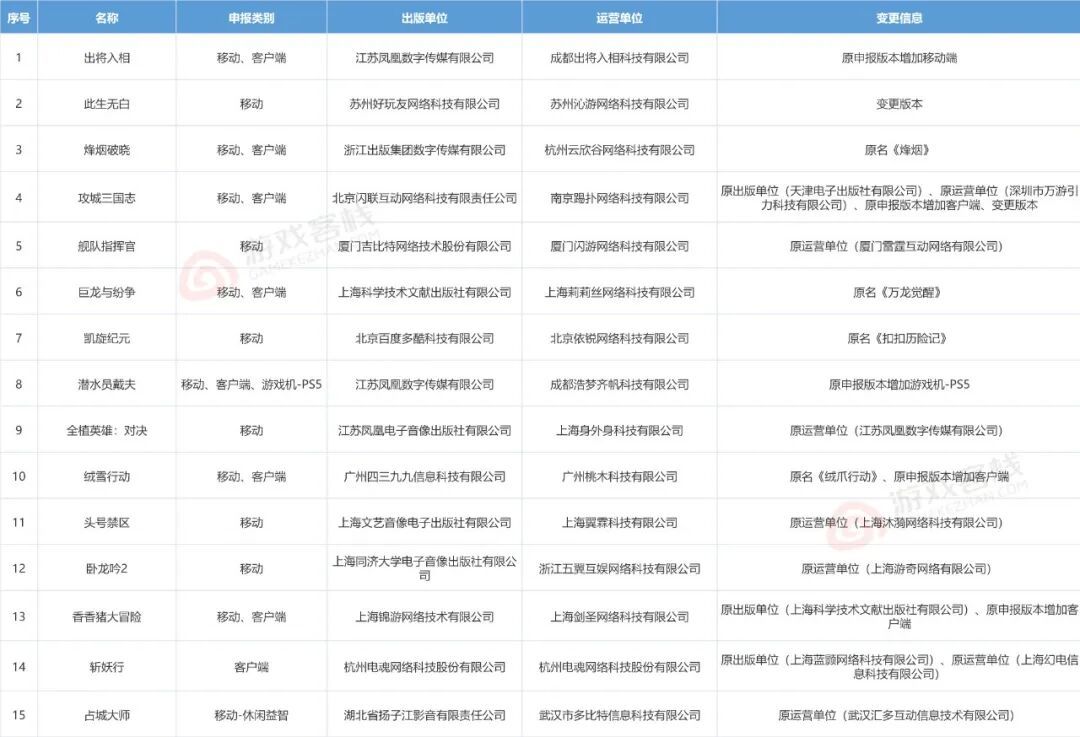The image size is (1080, 737).
Task: Select the 运营单位 column header
Action: pyautogui.click(x=619, y=18)
